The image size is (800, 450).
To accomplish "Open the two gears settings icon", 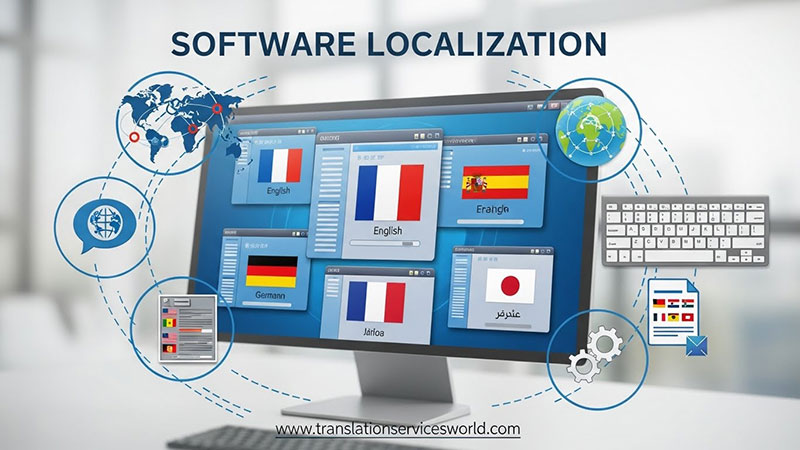I will point(595,354).
